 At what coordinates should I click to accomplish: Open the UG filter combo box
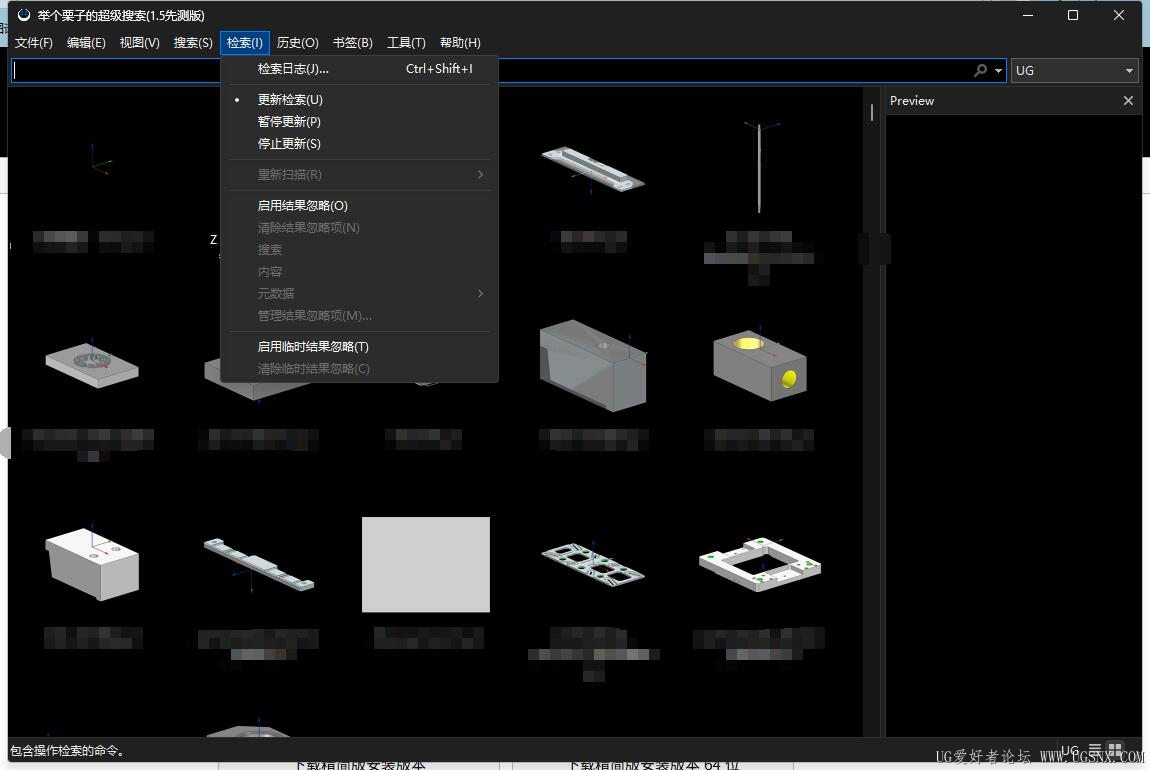(1075, 70)
